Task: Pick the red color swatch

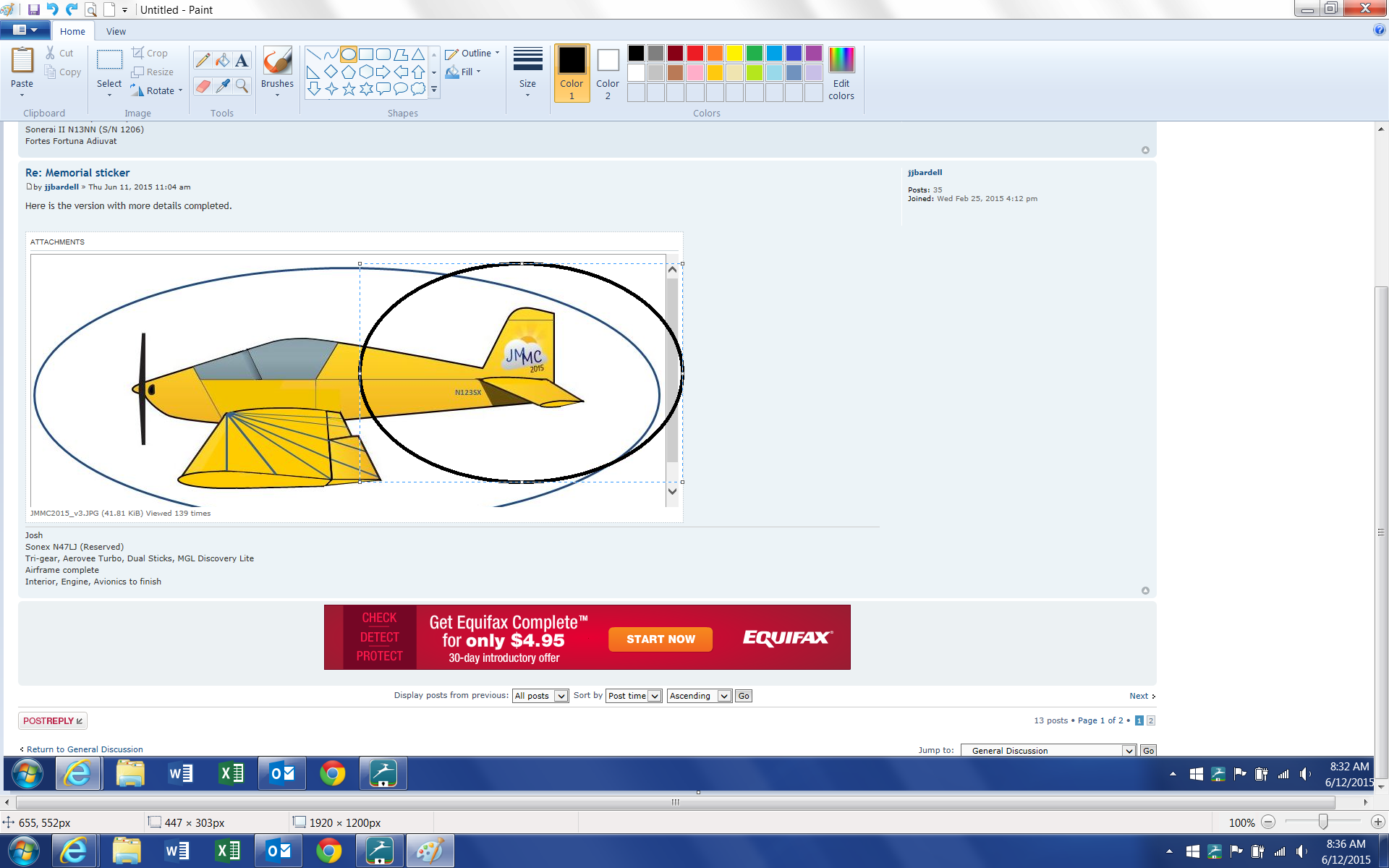Action: point(694,53)
